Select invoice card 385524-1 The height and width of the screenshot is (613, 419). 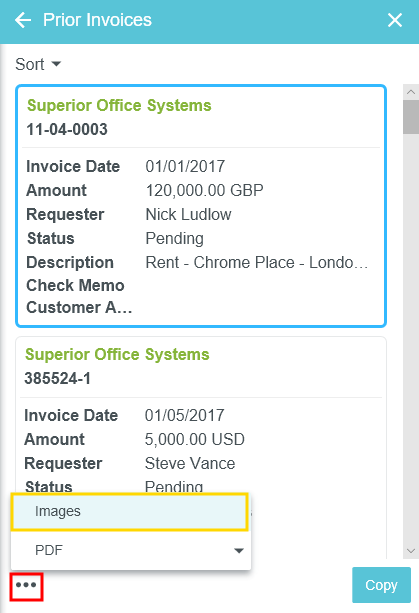[201, 414]
